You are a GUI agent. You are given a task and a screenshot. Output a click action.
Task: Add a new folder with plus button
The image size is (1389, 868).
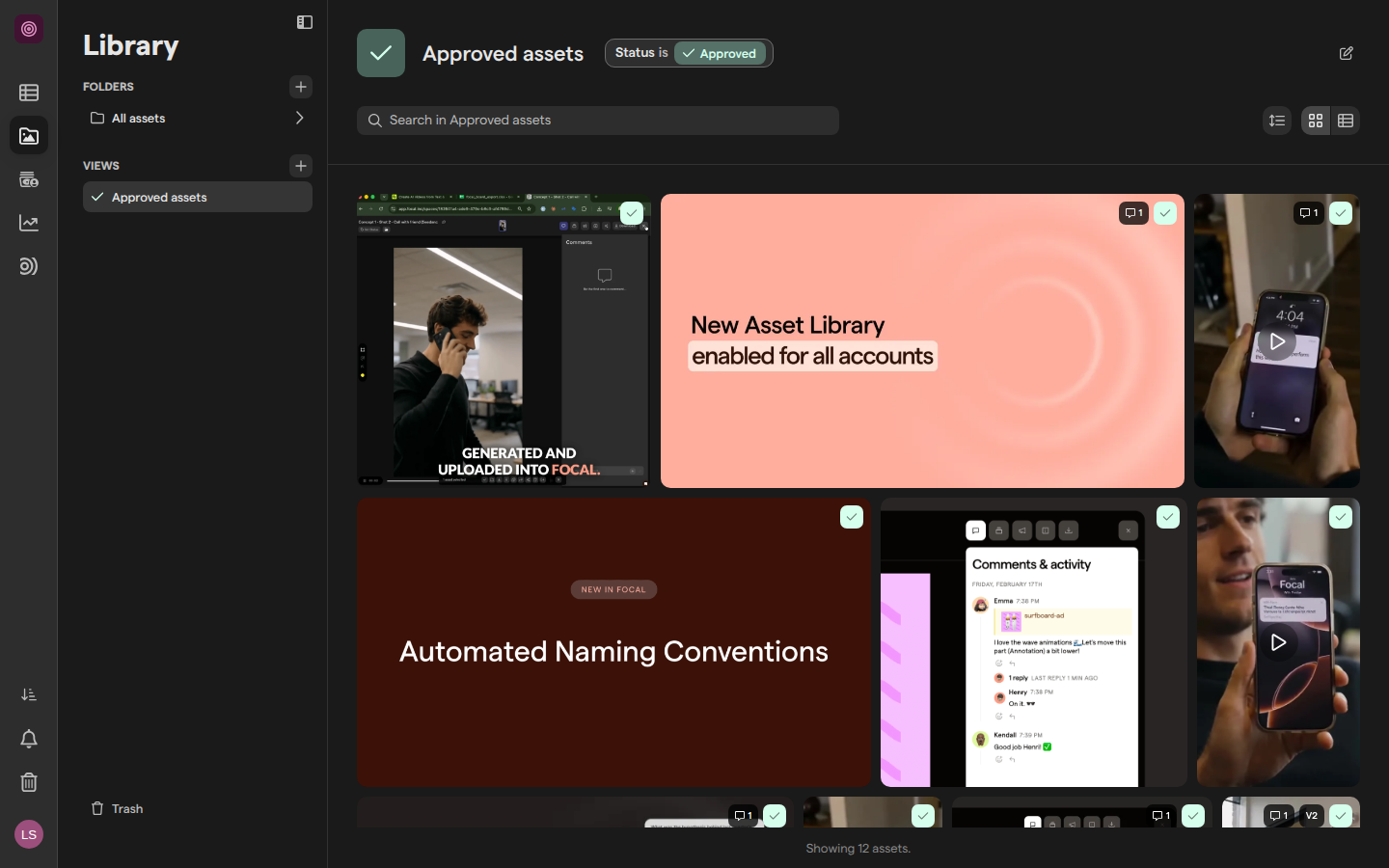point(301,87)
